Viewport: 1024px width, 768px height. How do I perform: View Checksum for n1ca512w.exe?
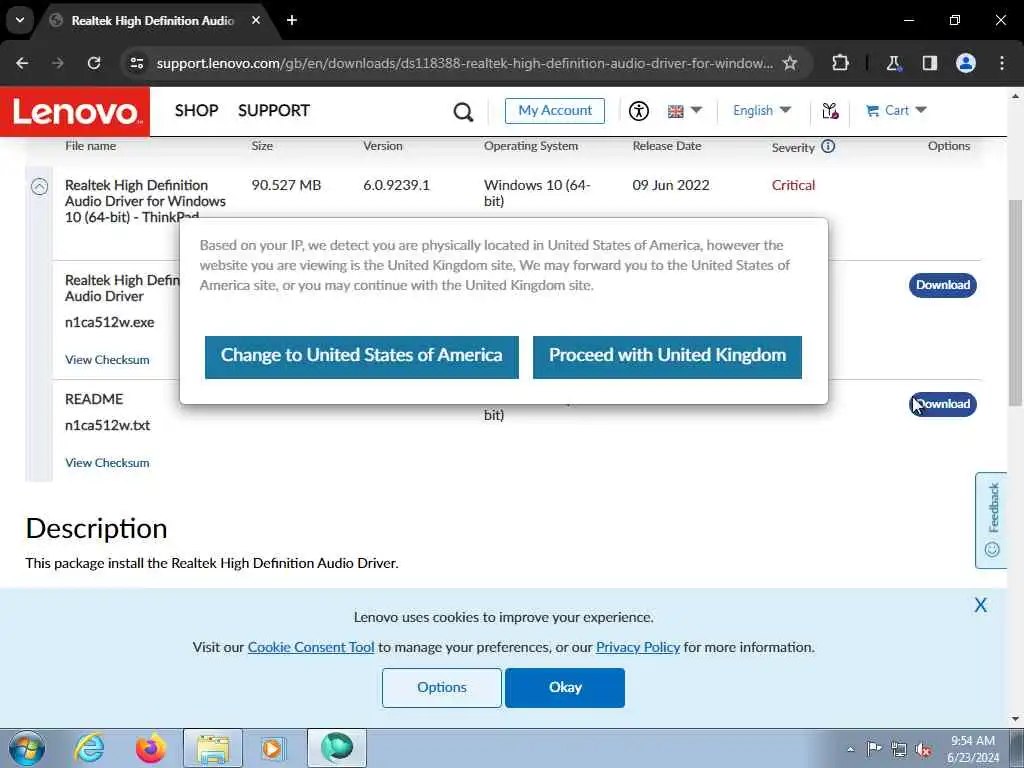[107, 360]
